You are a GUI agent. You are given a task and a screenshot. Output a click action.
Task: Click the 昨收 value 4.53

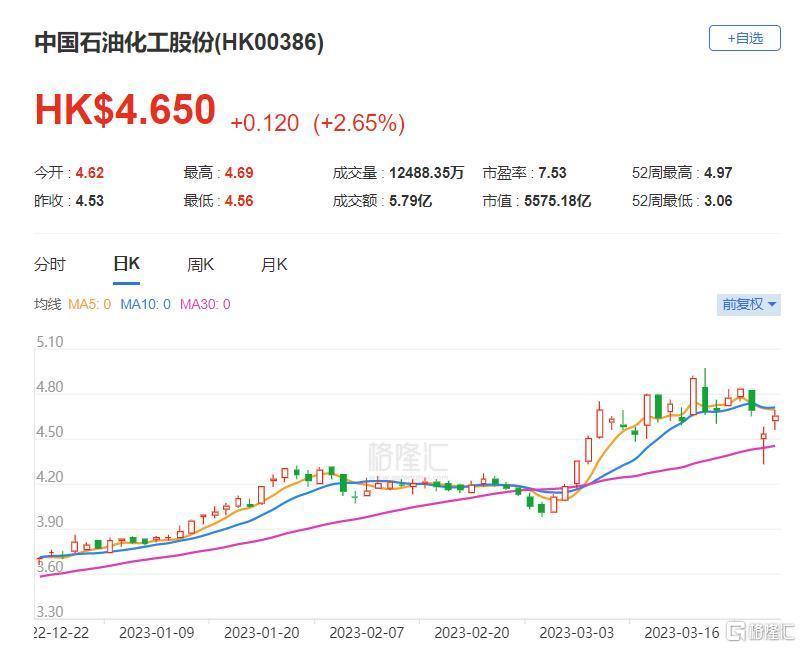pyautogui.click(x=89, y=201)
